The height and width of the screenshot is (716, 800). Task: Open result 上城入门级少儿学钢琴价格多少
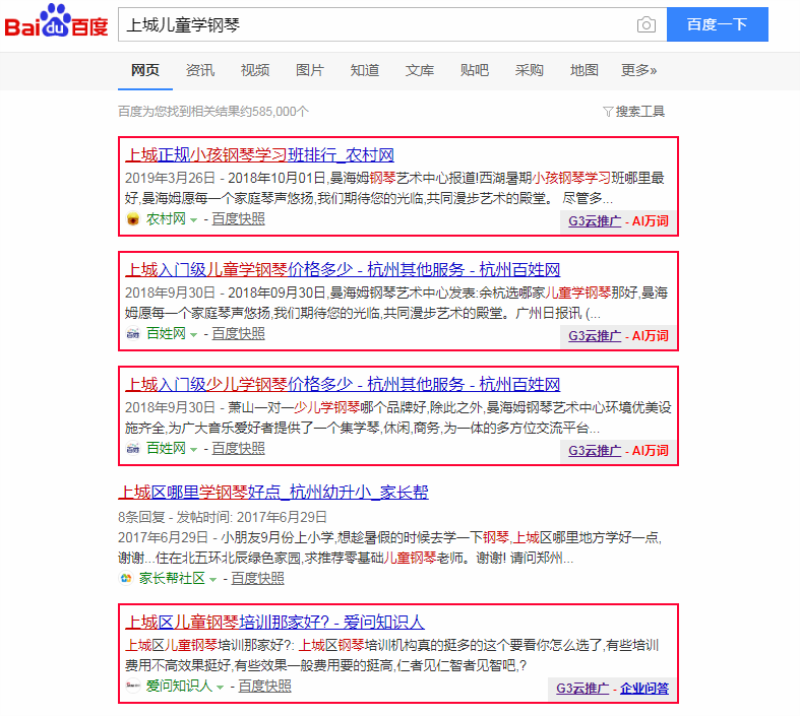(343, 384)
